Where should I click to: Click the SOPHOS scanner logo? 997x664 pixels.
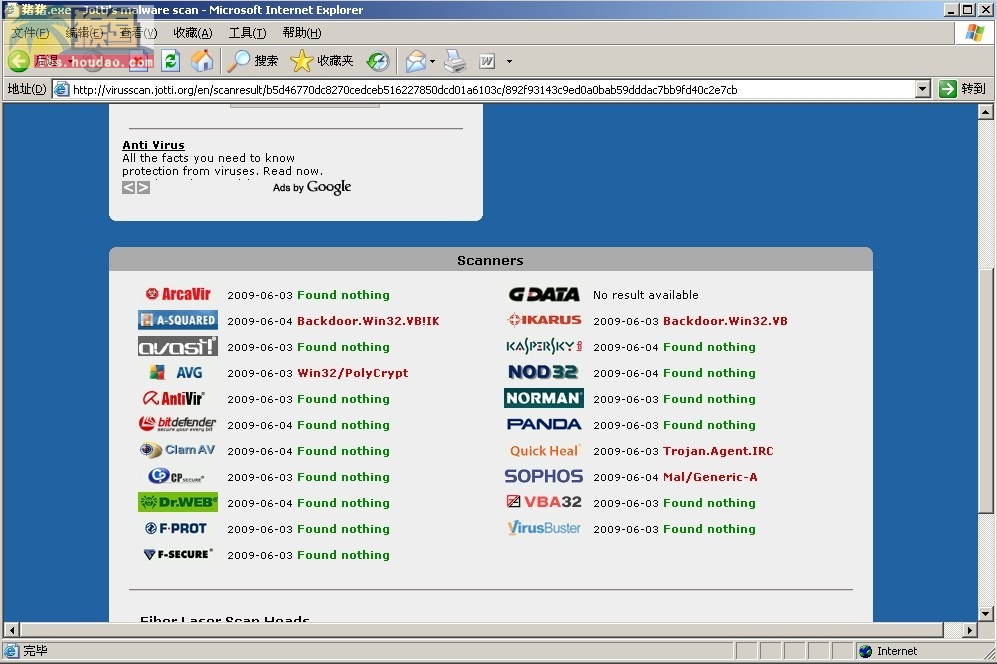[544, 476]
